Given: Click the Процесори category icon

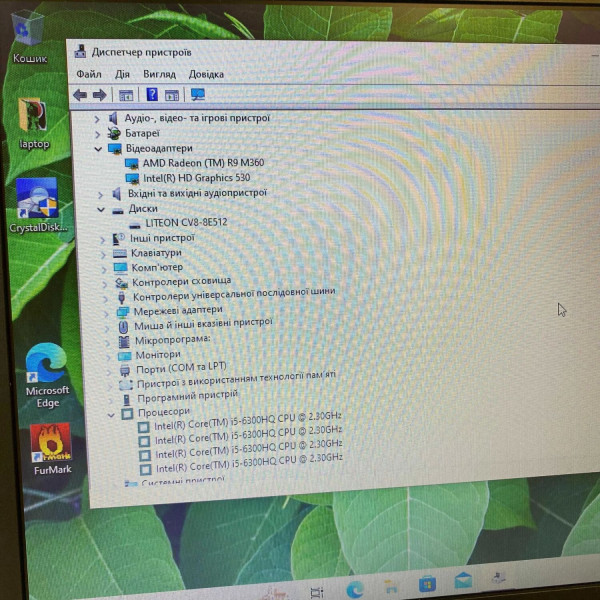Looking at the screenshot, I should [x=127, y=413].
